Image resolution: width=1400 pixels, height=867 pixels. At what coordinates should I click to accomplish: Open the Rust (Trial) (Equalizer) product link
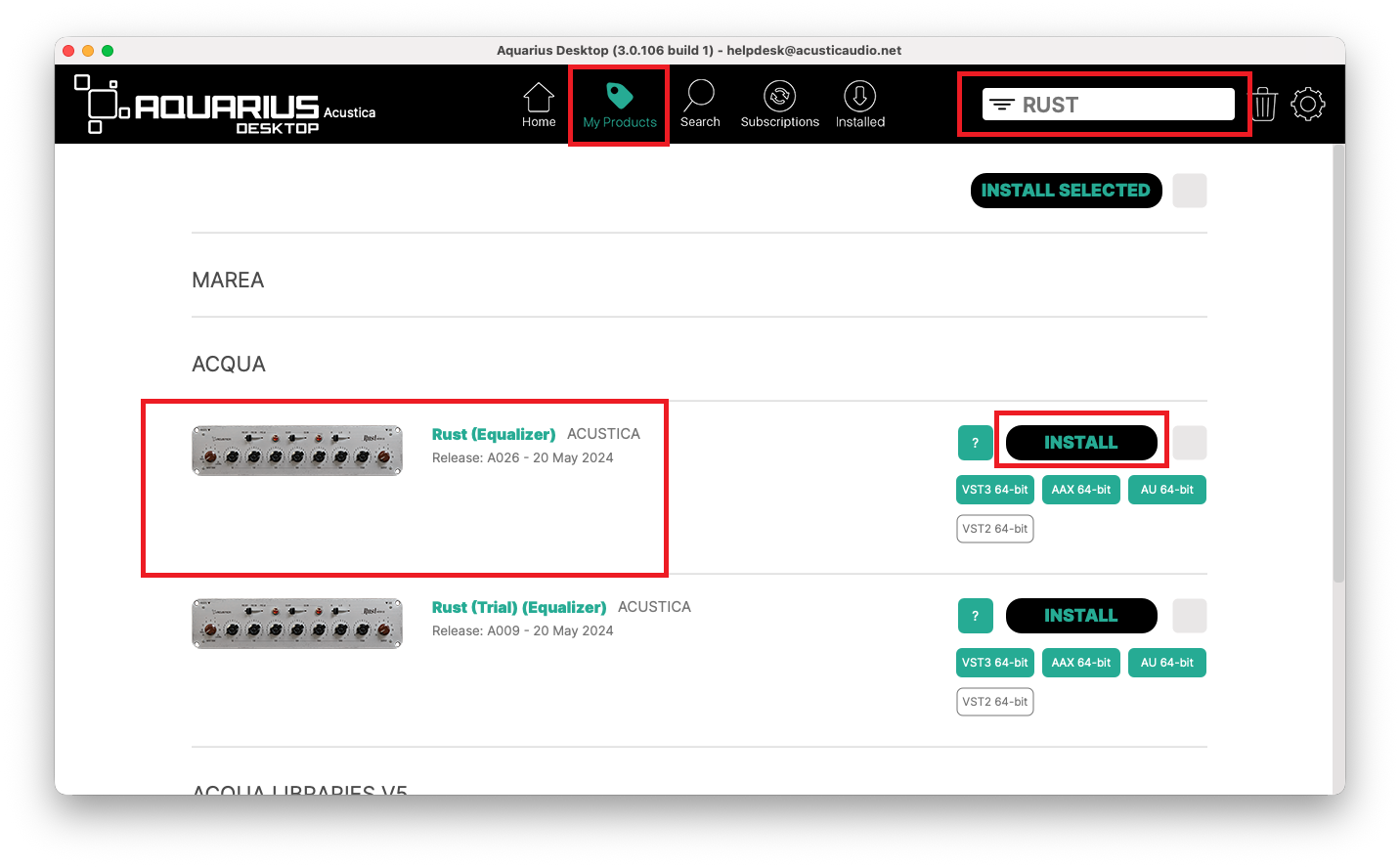pyautogui.click(x=519, y=607)
